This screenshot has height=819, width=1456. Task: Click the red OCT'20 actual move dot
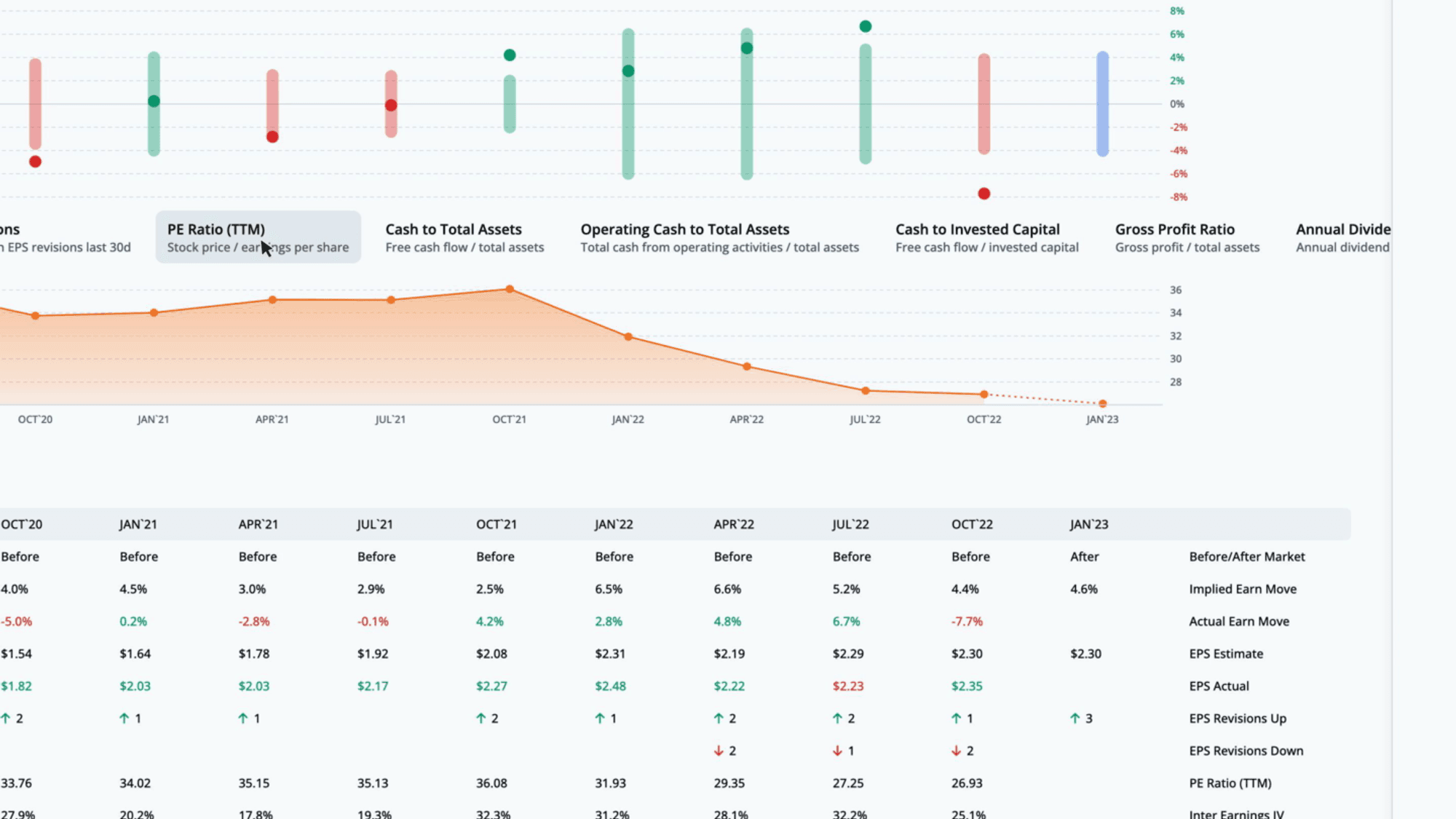tap(35, 162)
